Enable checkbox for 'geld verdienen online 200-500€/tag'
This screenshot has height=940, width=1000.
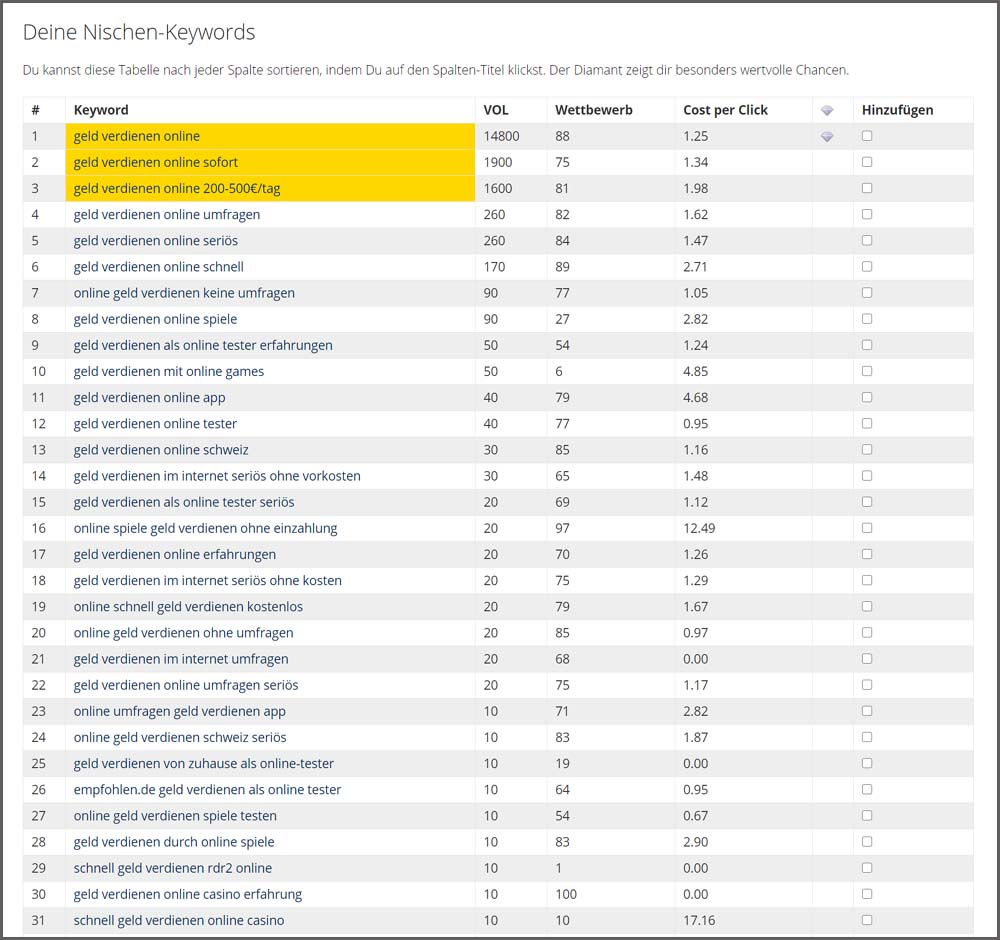point(867,188)
